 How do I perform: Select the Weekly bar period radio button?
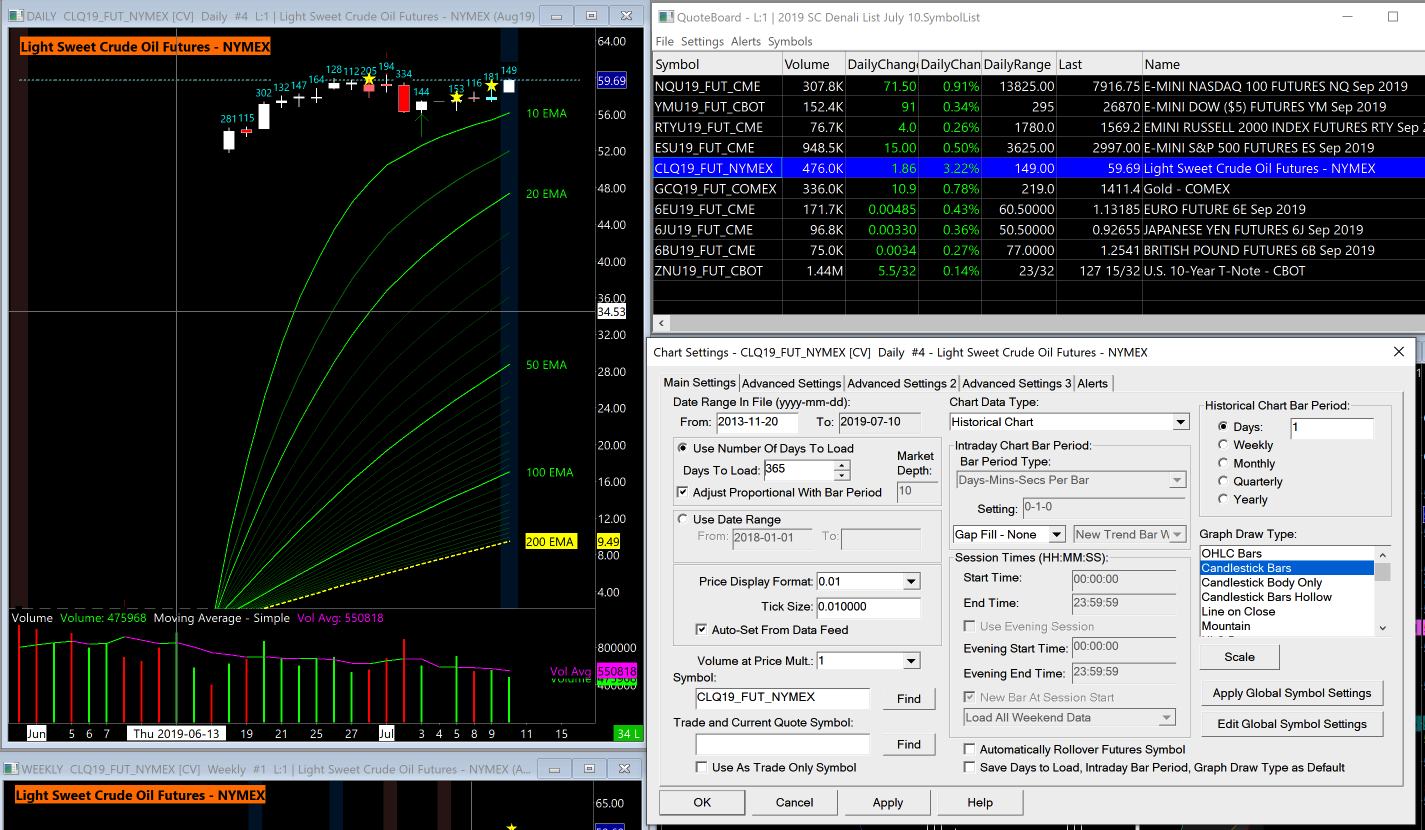pyautogui.click(x=1223, y=445)
